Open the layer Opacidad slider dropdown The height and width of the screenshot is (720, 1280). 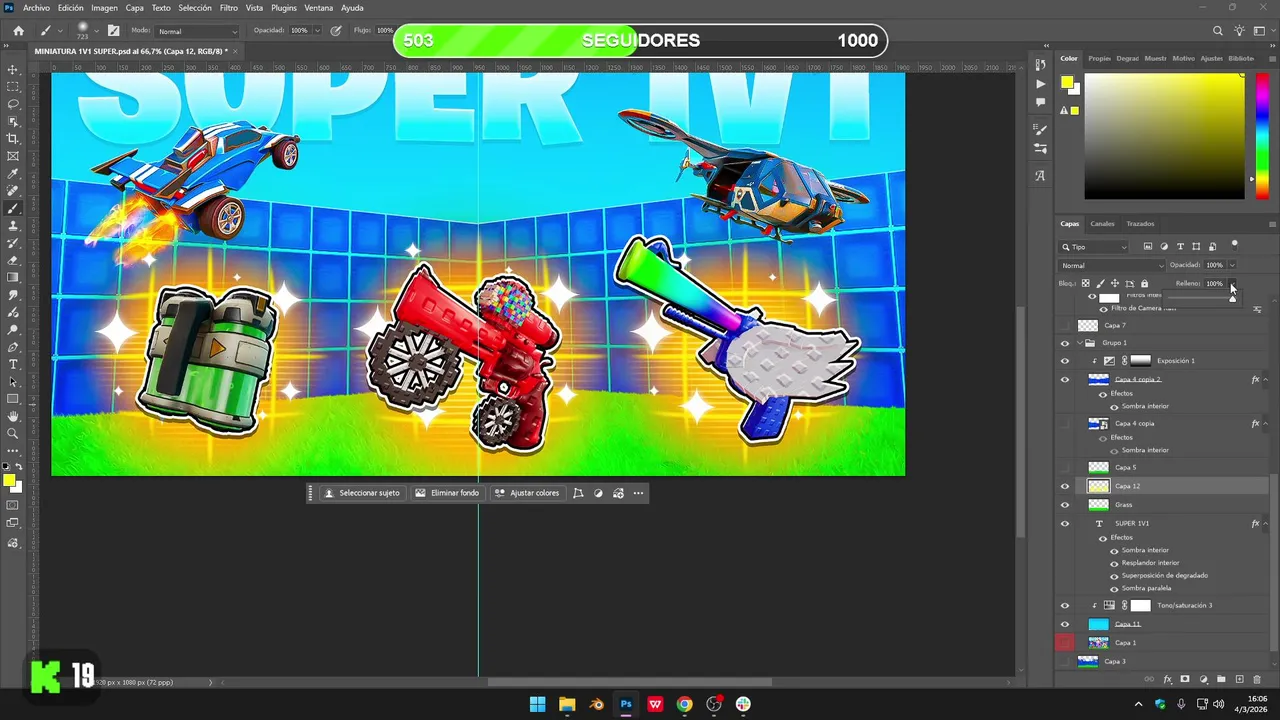tap(1232, 265)
